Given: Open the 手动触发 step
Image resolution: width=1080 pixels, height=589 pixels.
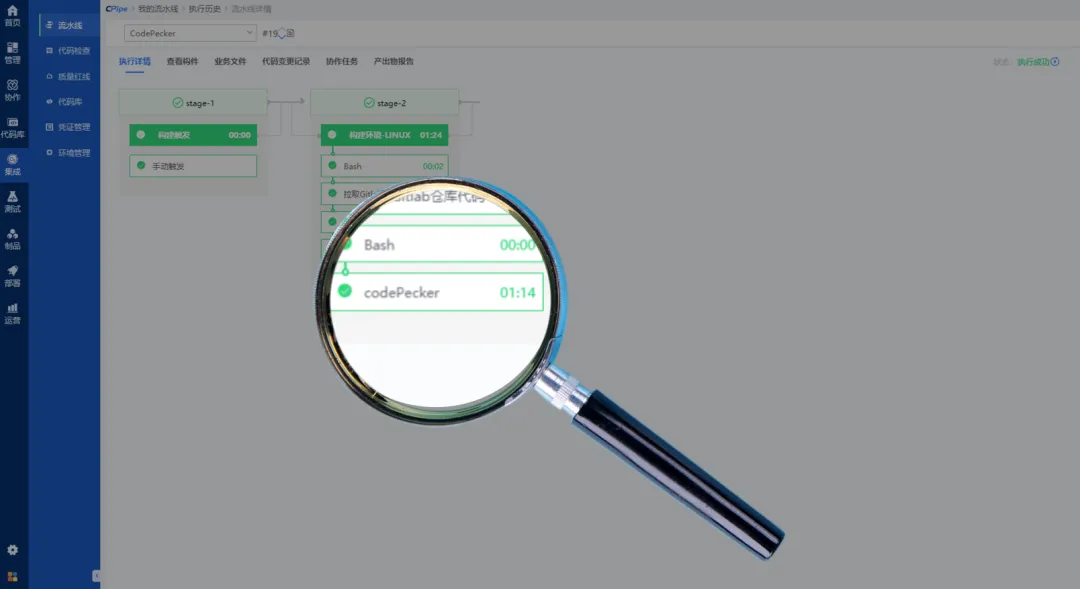Looking at the screenshot, I should pyautogui.click(x=193, y=166).
